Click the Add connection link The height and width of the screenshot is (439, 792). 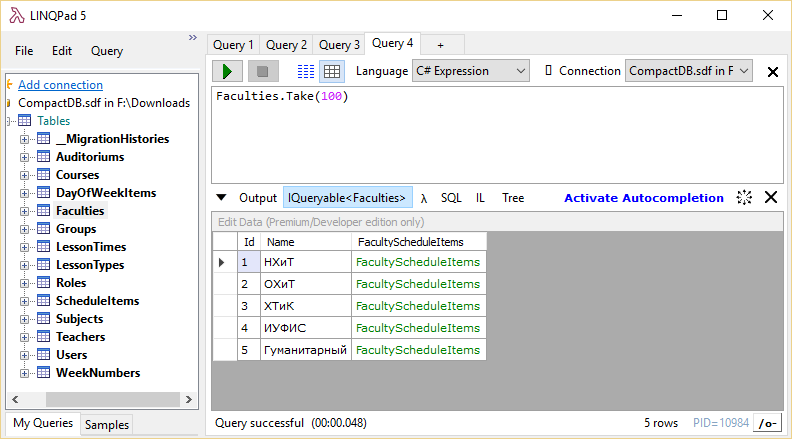coord(60,85)
